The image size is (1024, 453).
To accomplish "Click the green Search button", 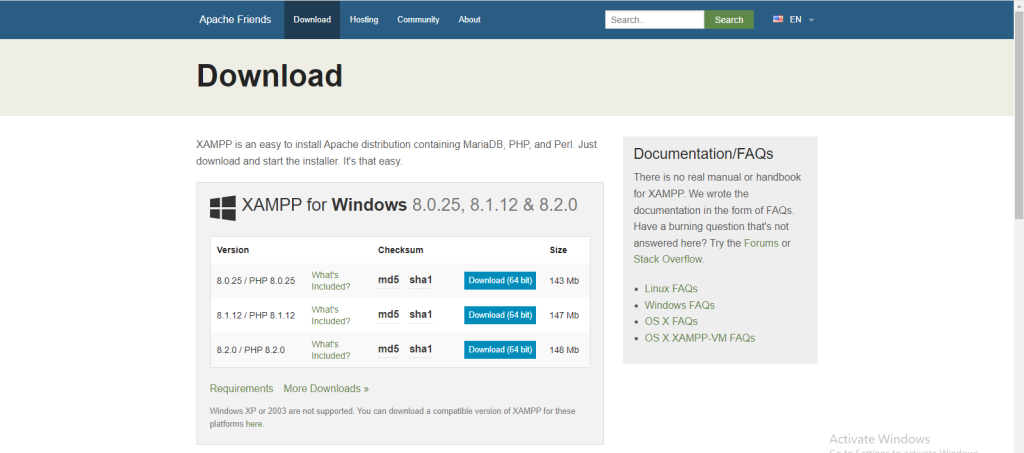I will [x=729, y=20].
